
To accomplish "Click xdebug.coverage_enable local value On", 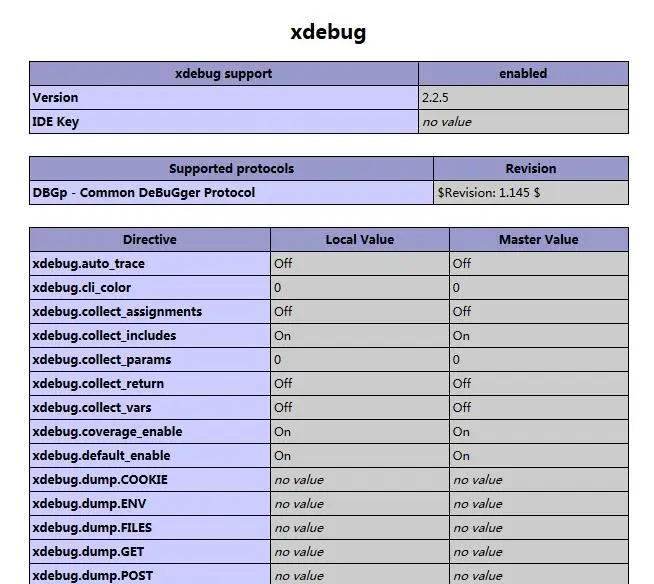I will click(360, 432).
